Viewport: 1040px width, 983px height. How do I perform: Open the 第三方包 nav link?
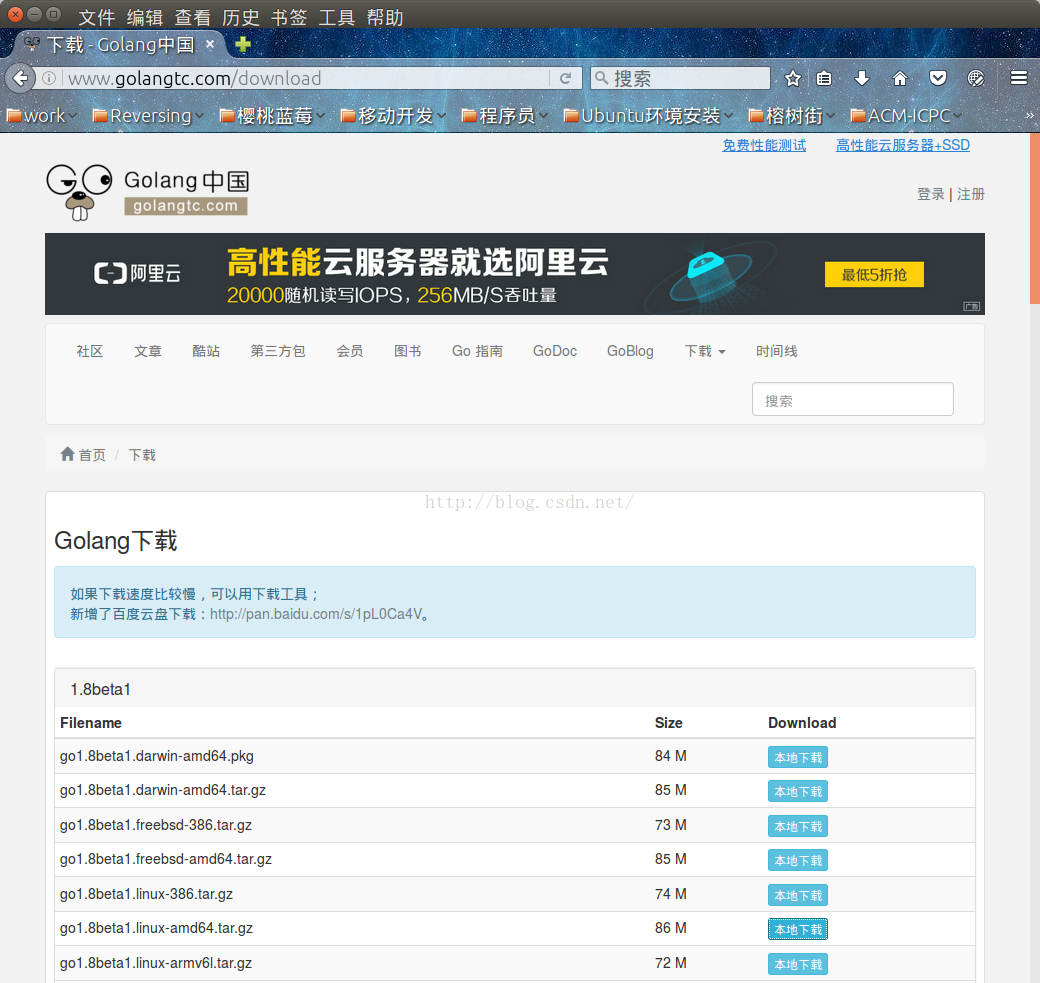point(278,351)
